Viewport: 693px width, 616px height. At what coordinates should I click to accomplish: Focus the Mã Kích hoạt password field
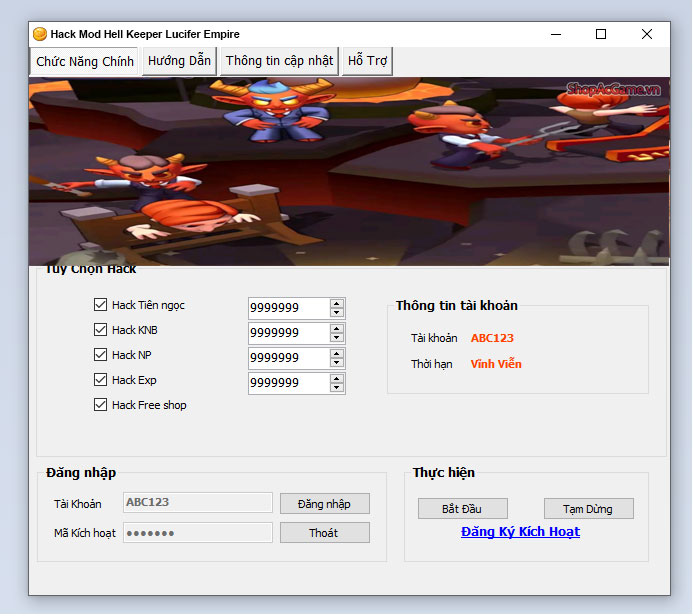click(x=198, y=533)
